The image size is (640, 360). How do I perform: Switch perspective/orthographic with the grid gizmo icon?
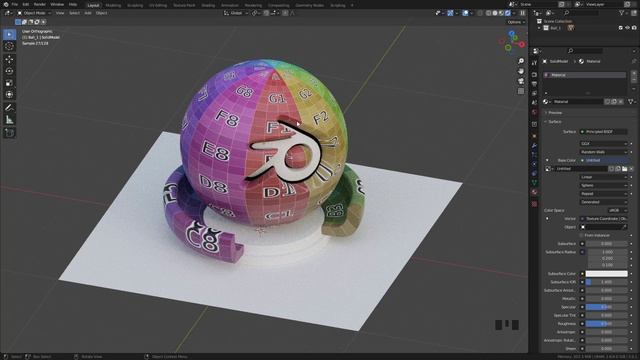(x=521, y=91)
